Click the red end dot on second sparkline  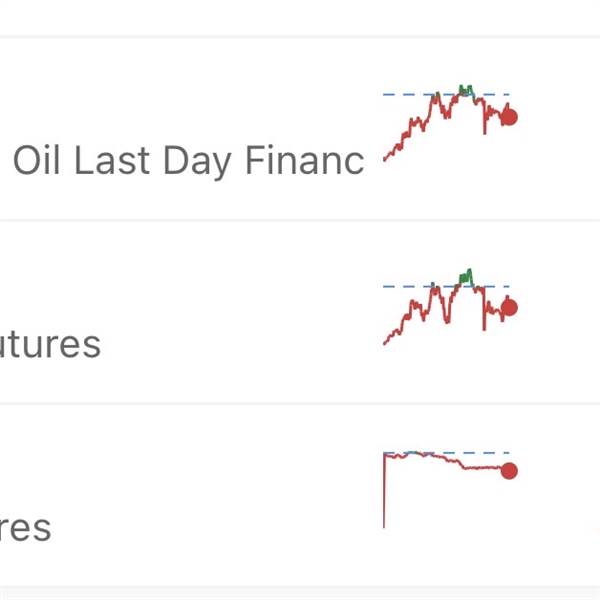coord(508,308)
